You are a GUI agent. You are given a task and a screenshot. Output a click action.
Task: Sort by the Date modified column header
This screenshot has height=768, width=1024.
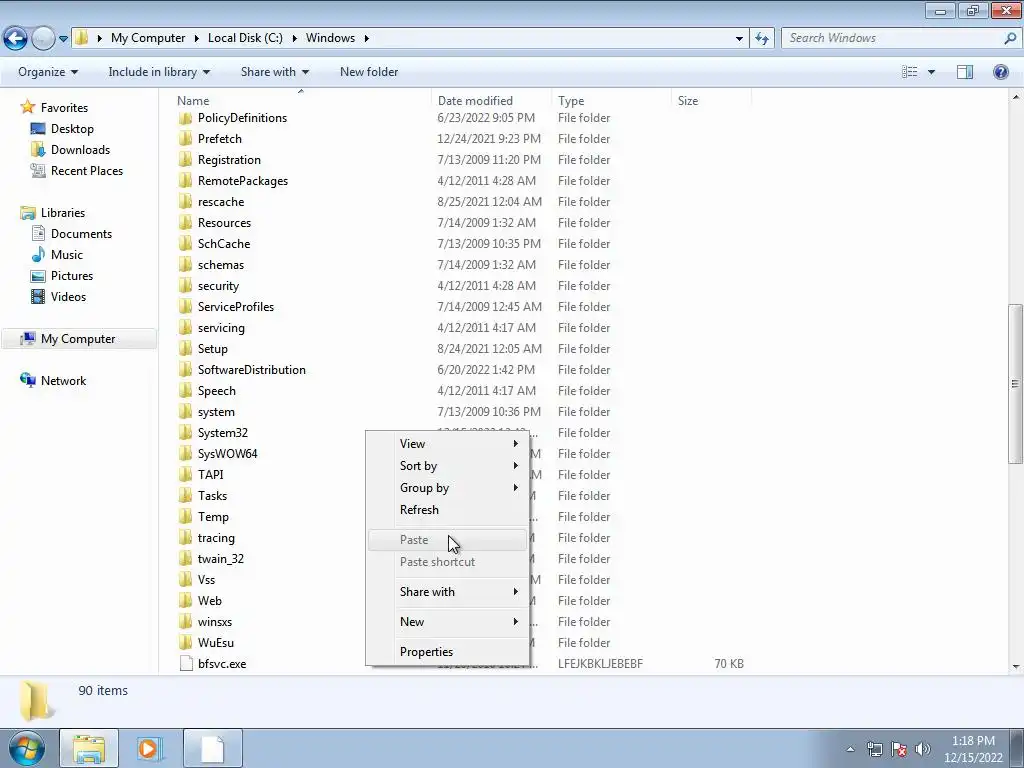(475, 101)
